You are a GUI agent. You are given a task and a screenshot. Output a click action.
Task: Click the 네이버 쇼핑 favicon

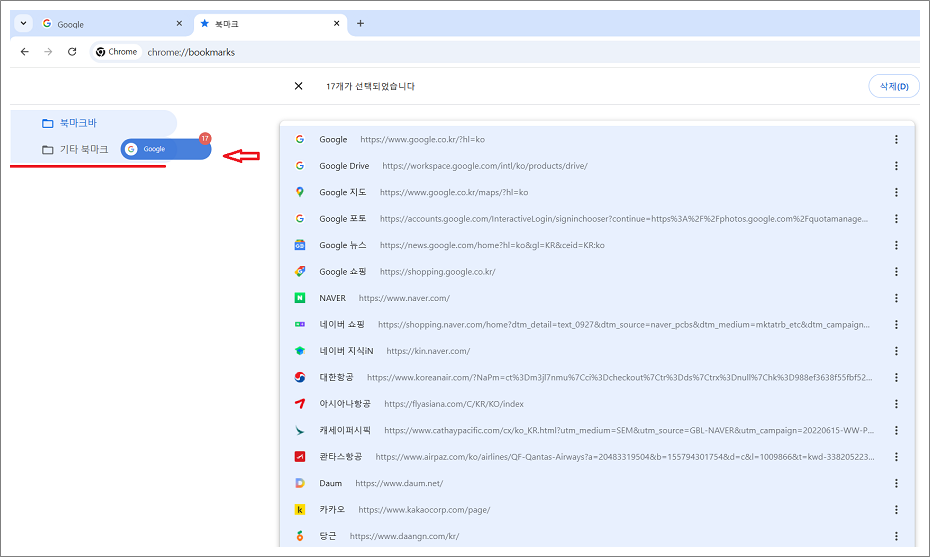pos(300,324)
